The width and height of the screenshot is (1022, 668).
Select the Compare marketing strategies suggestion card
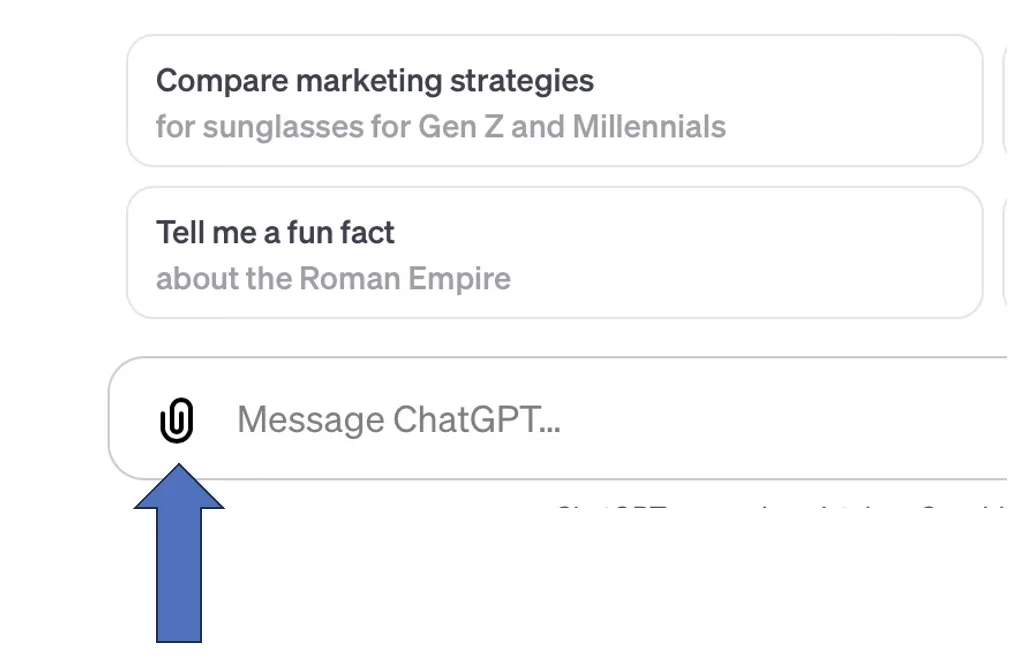point(555,101)
